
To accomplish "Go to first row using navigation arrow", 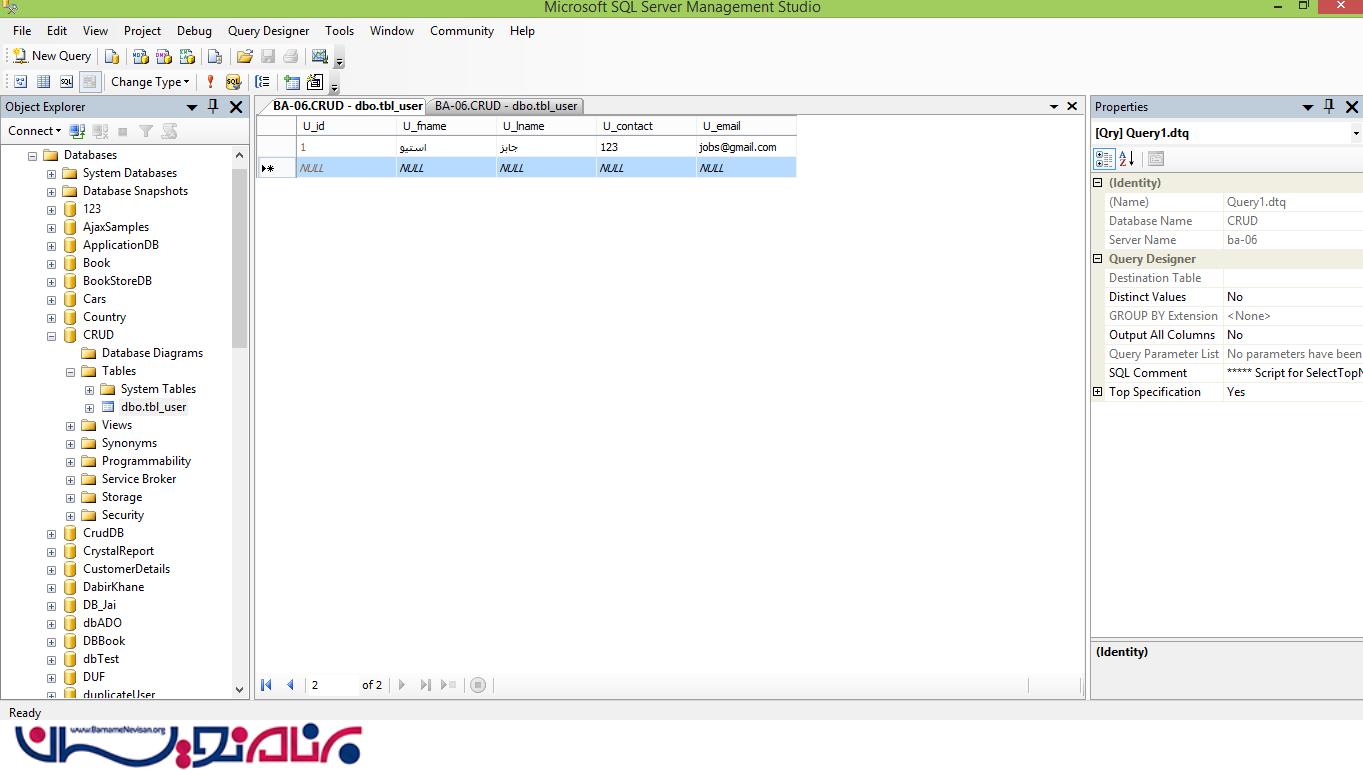I will click(266, 685).
